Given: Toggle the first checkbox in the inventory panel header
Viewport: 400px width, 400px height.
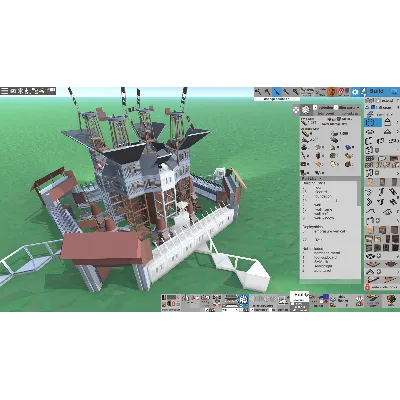Looking at the screenshot, I should 315,107.
